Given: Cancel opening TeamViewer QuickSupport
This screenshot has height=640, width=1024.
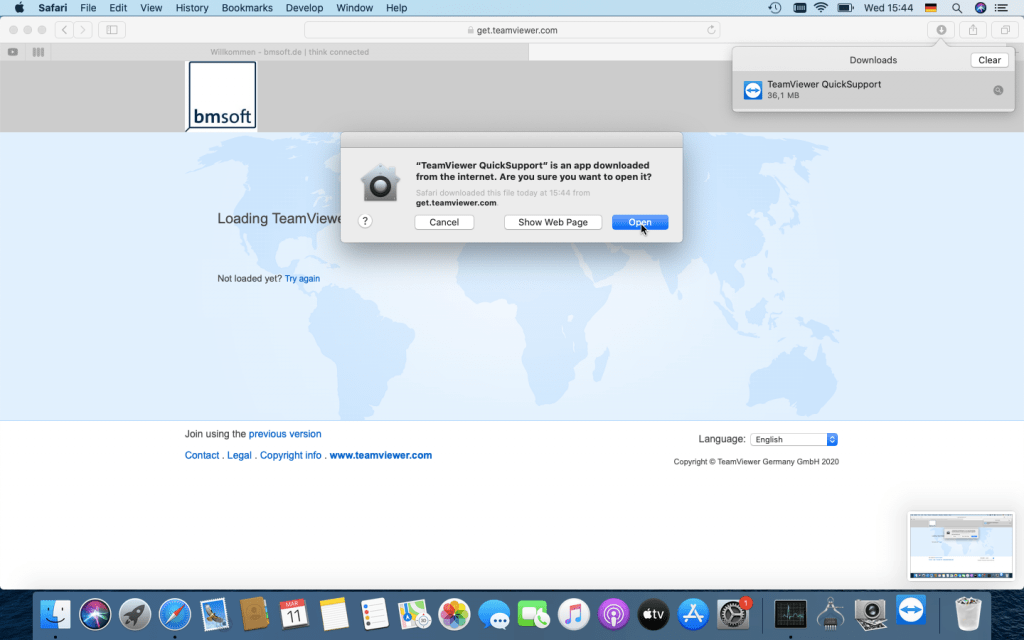Looking at the screenshot, I should pos(444,222).
